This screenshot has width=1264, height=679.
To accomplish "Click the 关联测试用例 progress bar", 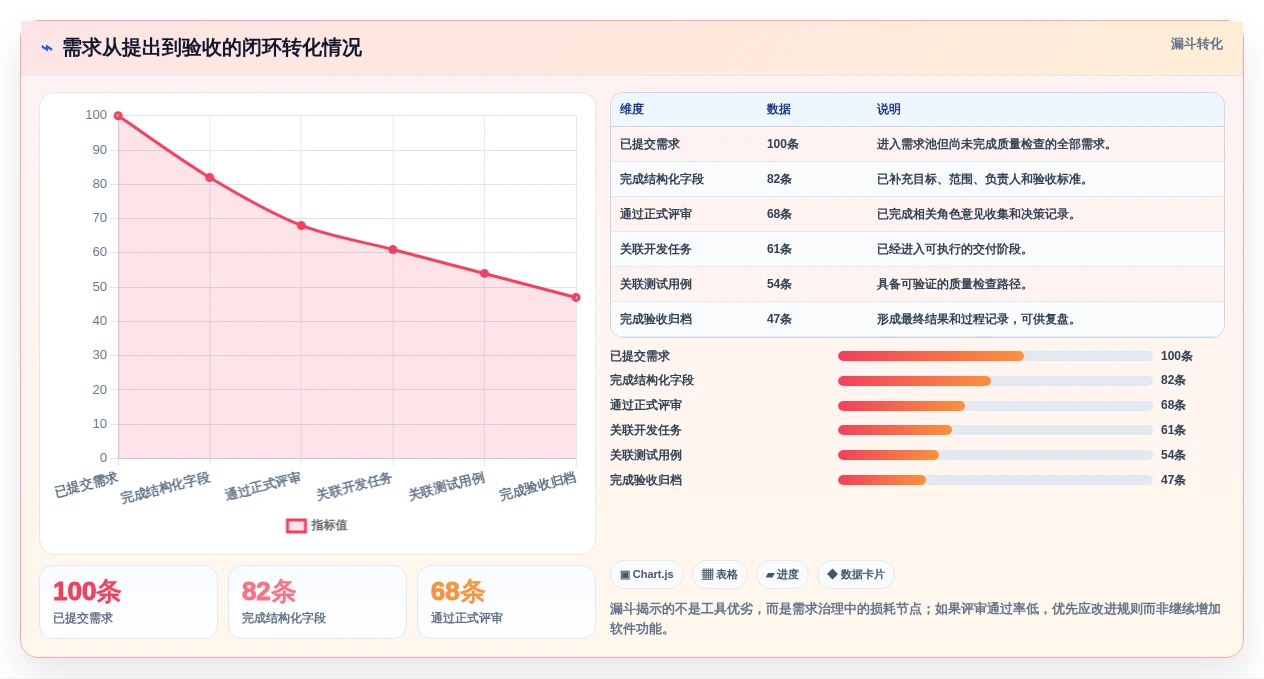I will pos(995,455).
